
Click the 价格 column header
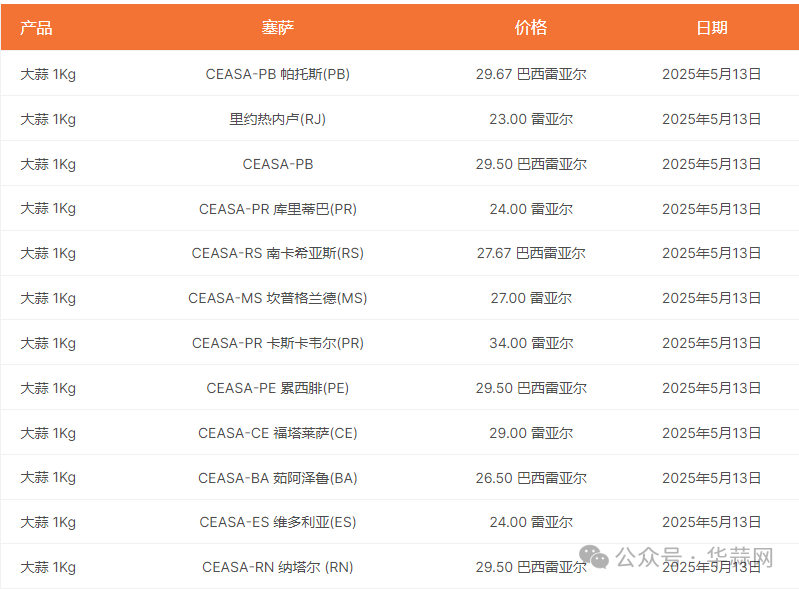coord(531,28)
